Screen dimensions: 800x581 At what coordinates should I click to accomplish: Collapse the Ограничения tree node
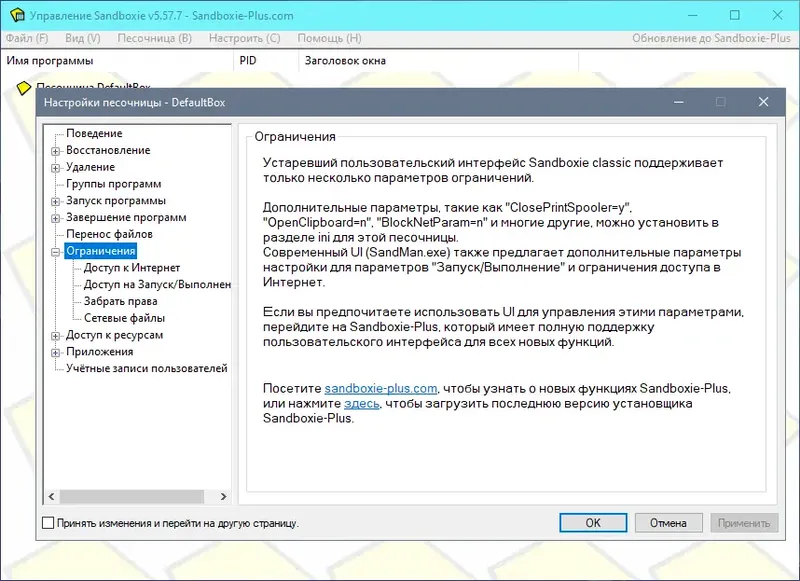pos(56,252)
